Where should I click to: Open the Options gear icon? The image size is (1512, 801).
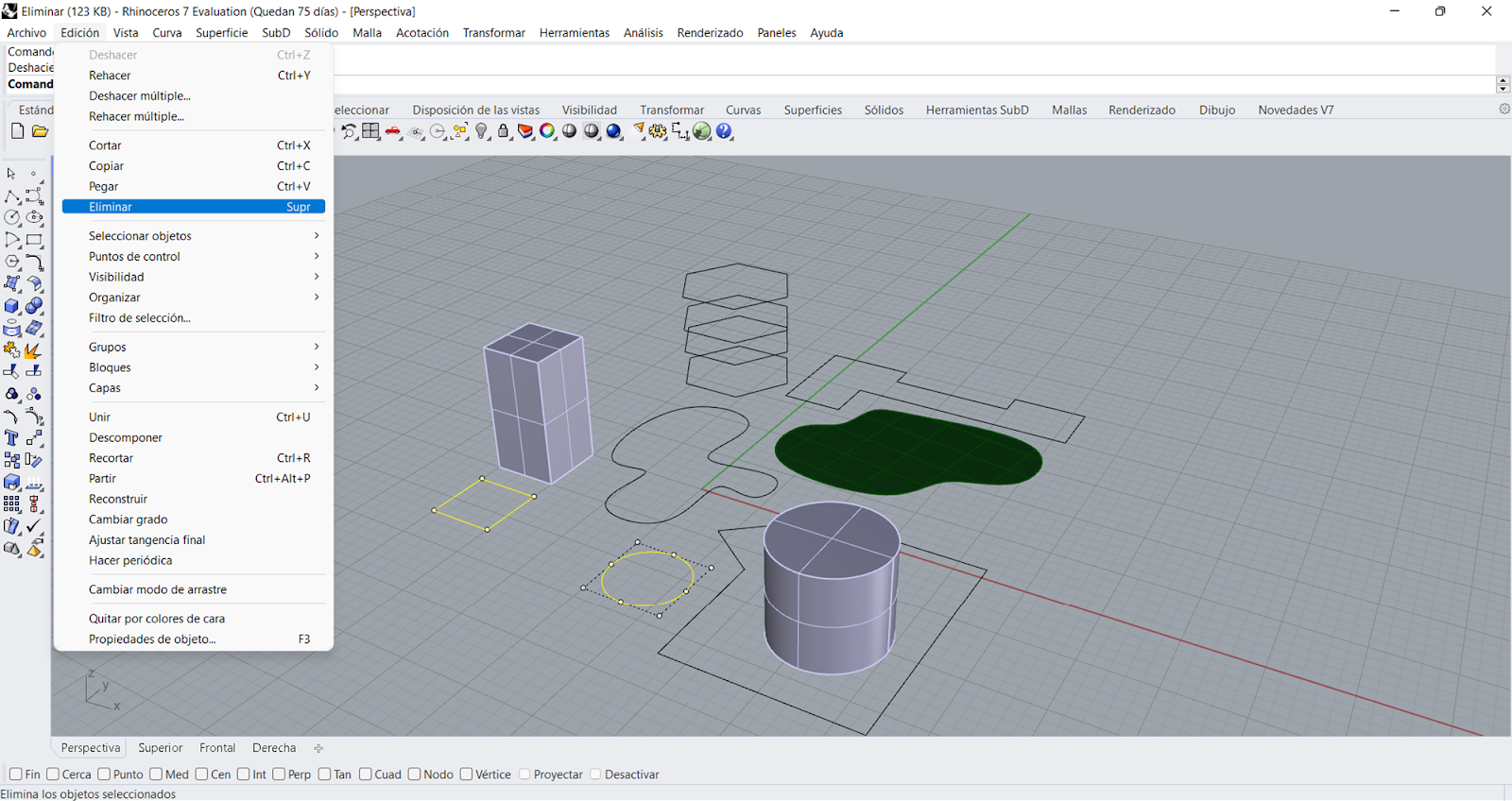[657, 131]
